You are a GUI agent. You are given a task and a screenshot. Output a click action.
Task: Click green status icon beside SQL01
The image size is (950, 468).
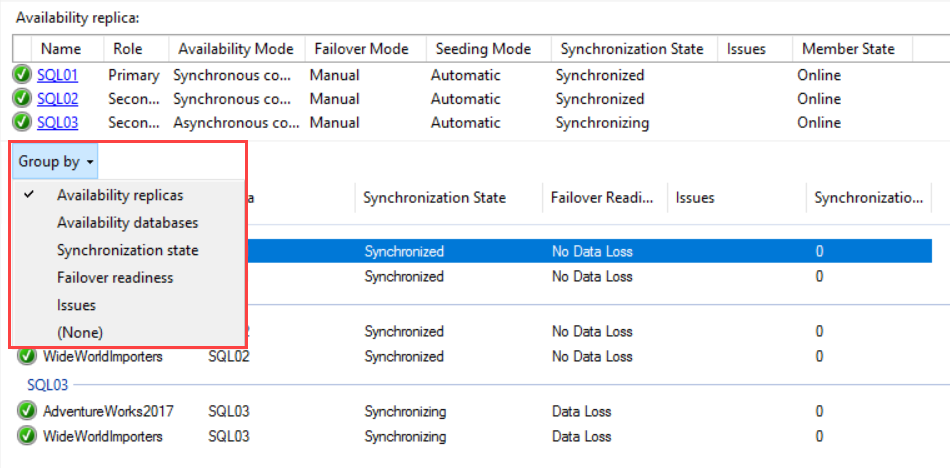(x=22, y=76)
